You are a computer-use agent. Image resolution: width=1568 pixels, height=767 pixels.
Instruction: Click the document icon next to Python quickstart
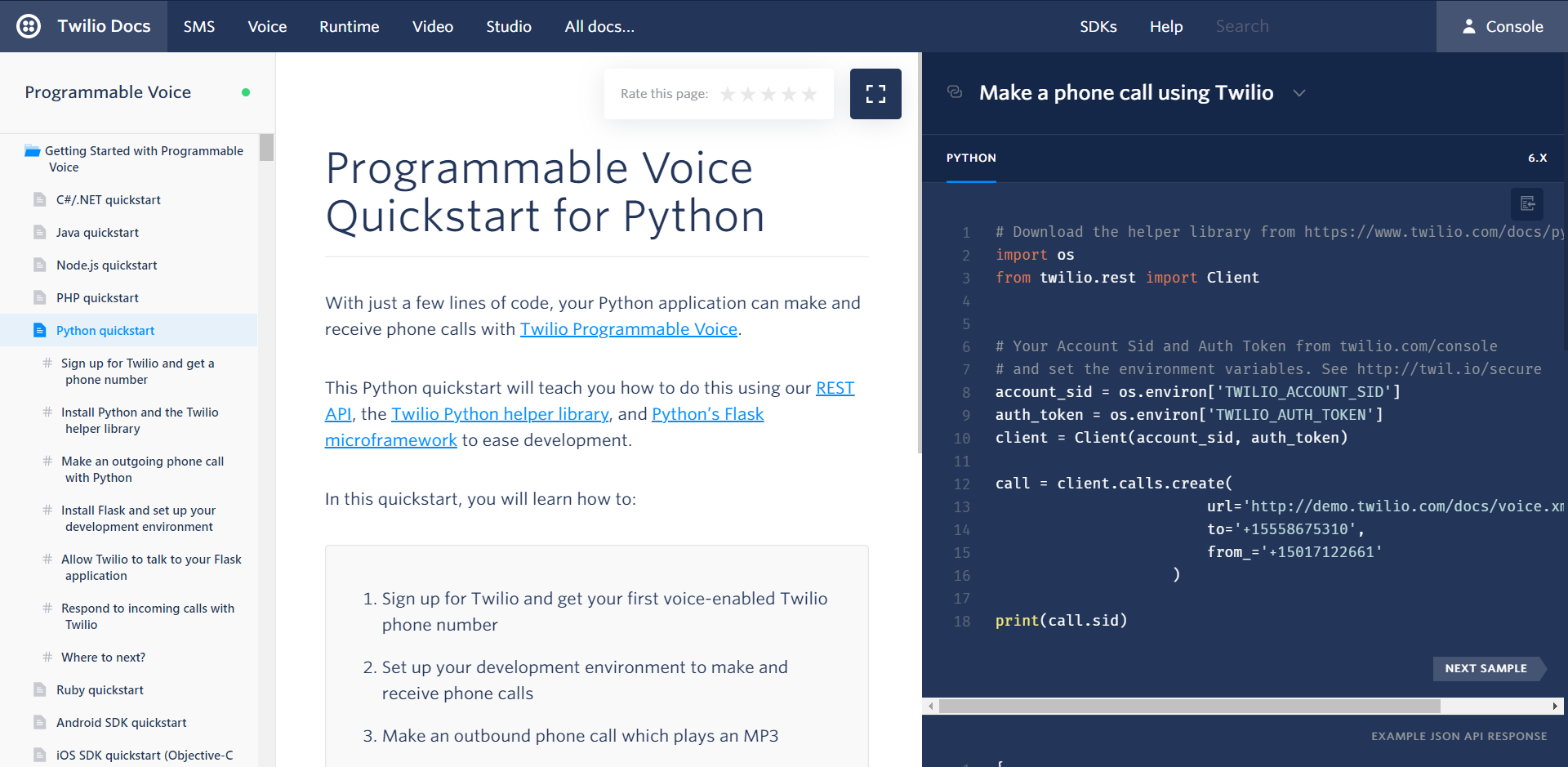[39, 330]
